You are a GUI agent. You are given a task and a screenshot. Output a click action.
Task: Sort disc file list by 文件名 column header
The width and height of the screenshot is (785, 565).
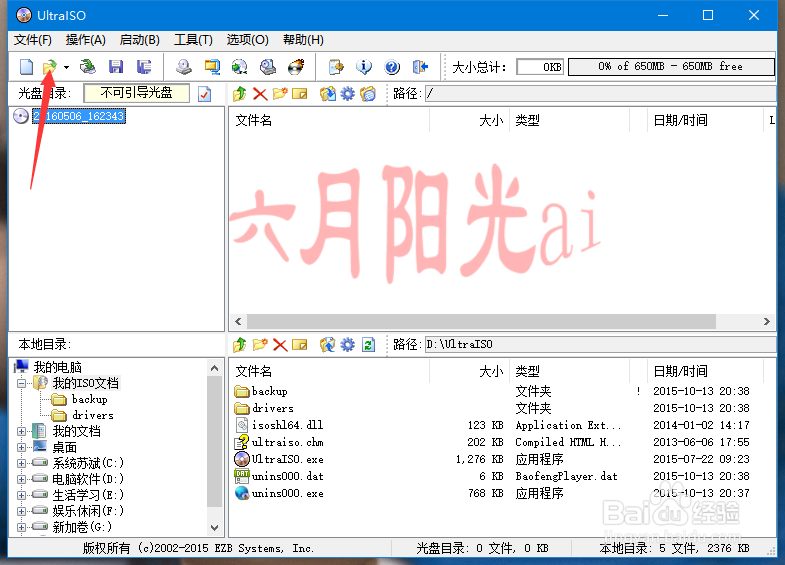329,120
